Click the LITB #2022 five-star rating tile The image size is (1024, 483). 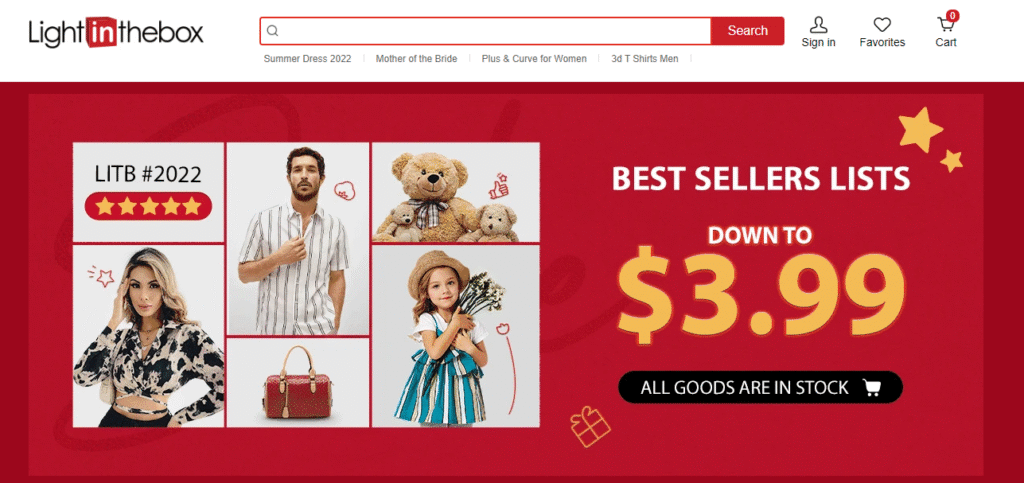click(x=148, y=193)
